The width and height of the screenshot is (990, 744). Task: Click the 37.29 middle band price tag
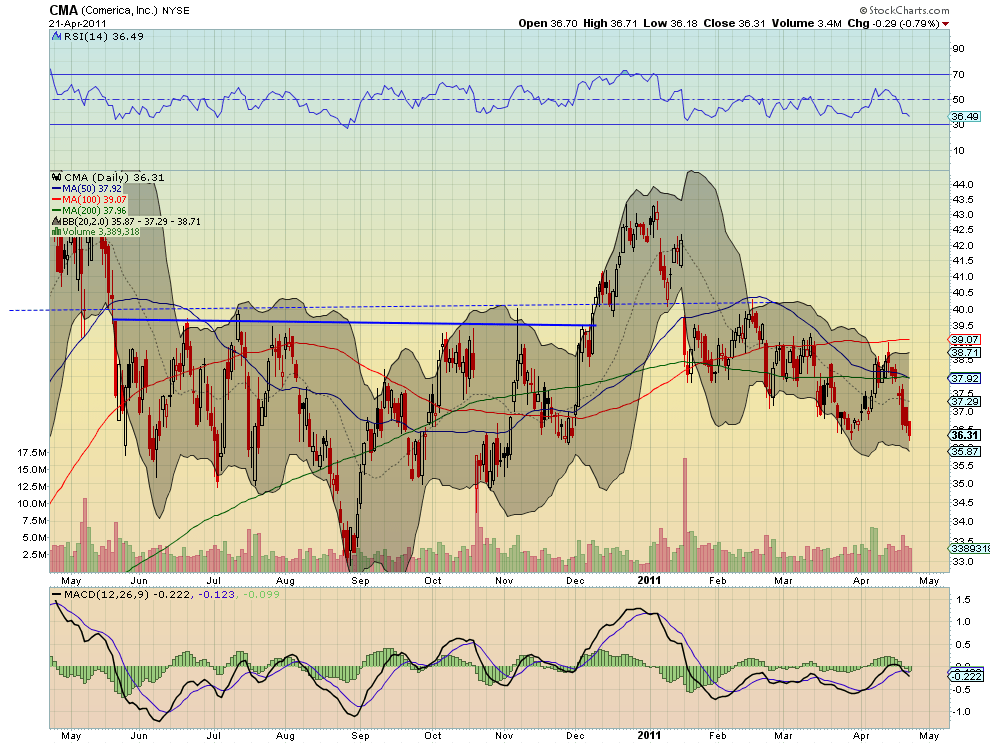(965, 401)
